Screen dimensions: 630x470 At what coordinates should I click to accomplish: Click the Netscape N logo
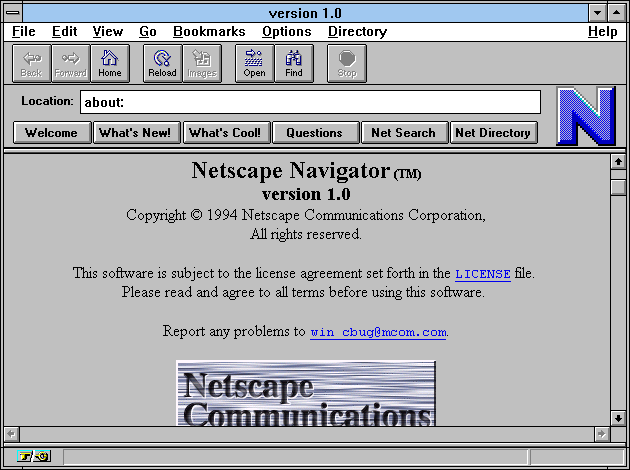click(586, 116)
